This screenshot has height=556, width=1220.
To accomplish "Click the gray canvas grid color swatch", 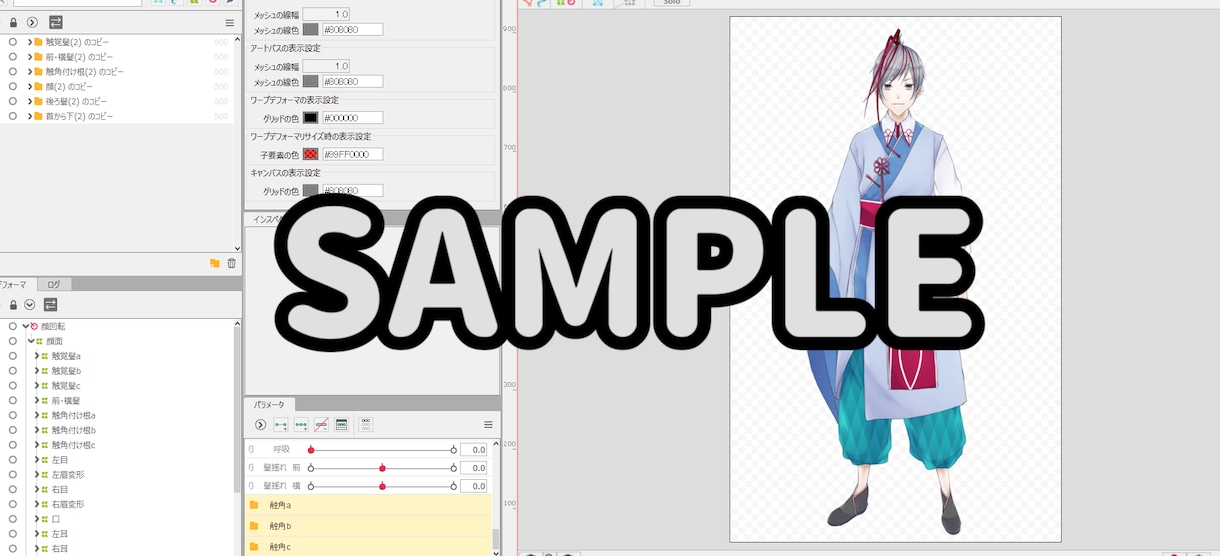I will click(310, 191).
